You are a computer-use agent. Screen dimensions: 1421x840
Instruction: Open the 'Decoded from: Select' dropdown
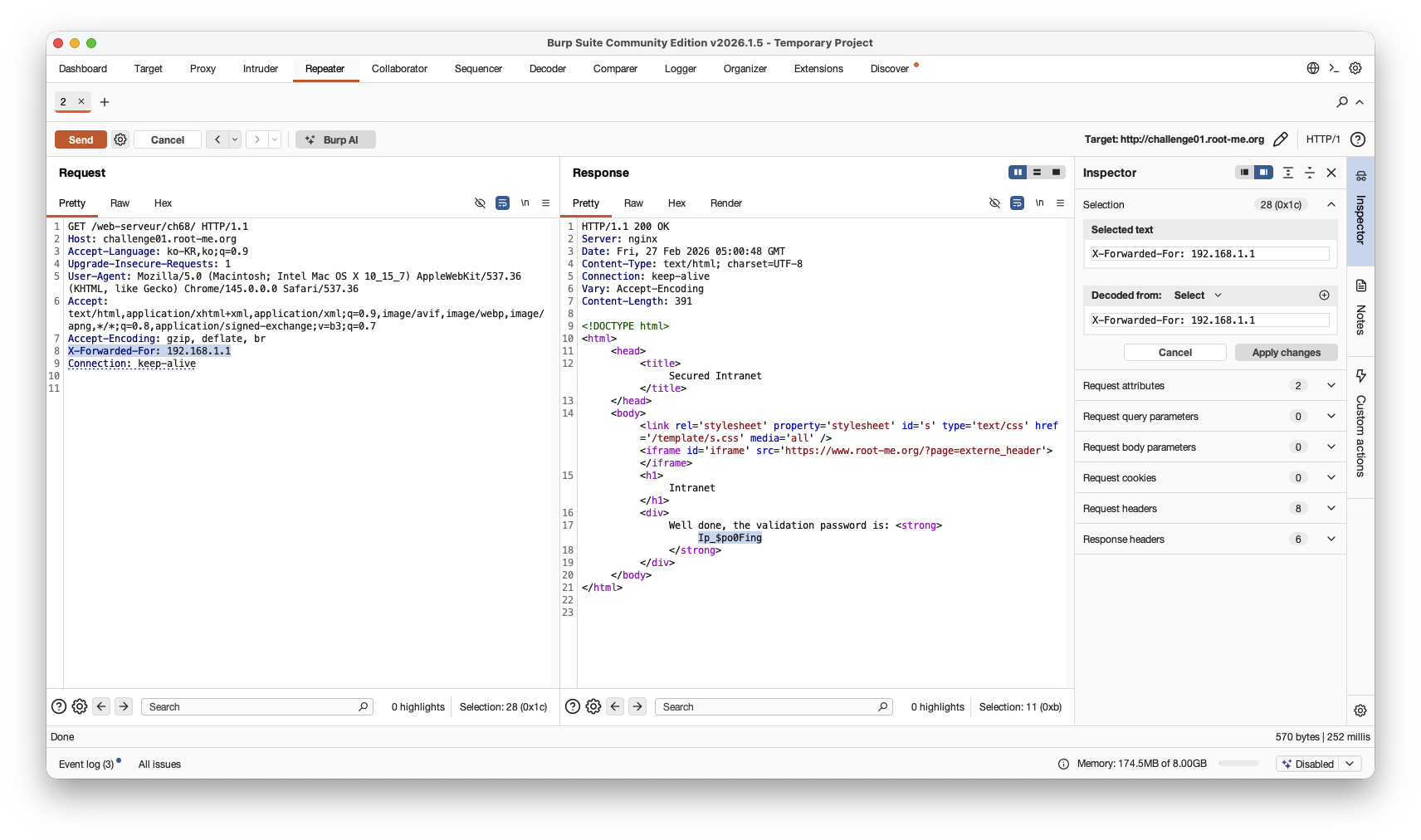pos(1198,295)
